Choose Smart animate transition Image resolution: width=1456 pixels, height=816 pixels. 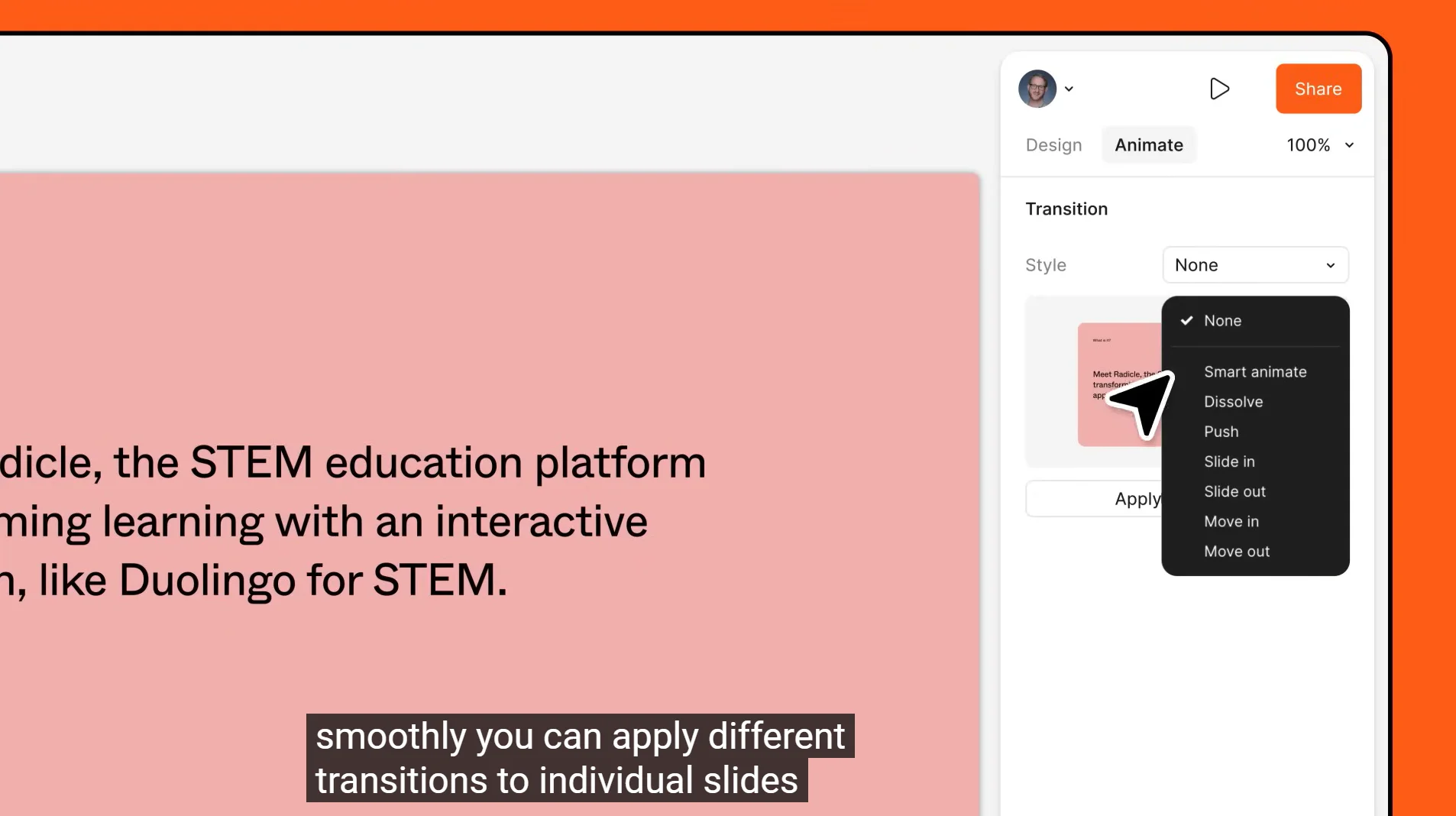point(1254,372)
